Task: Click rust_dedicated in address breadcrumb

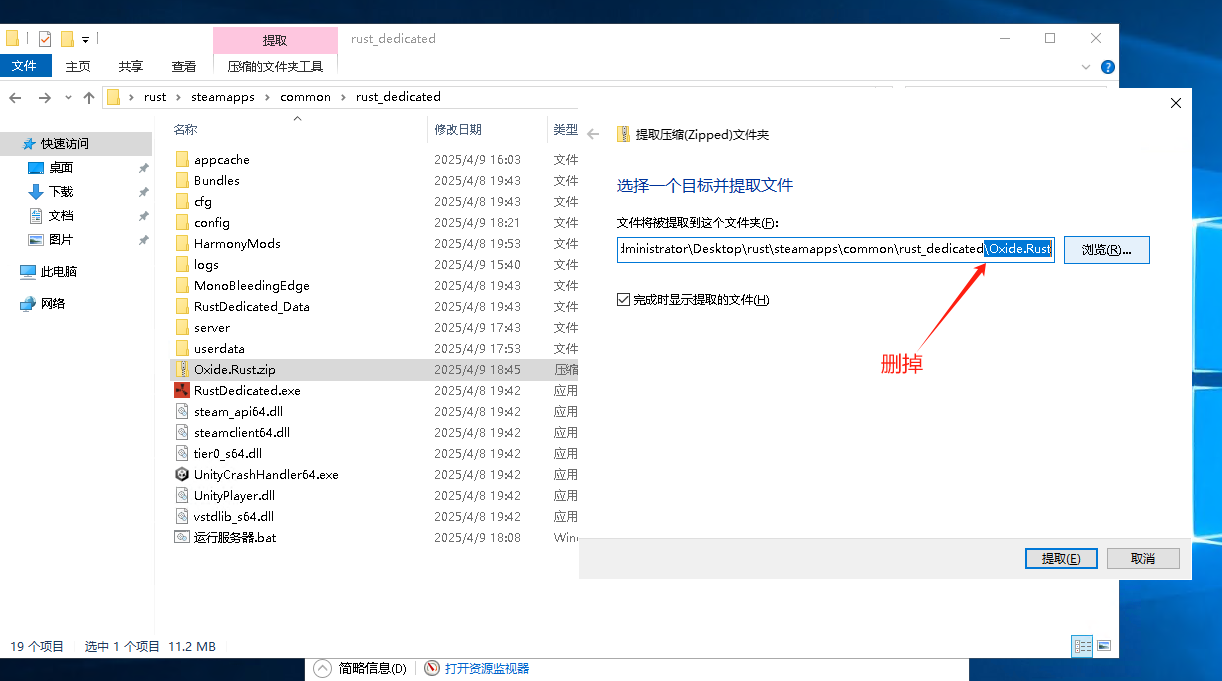Action: 398,97
